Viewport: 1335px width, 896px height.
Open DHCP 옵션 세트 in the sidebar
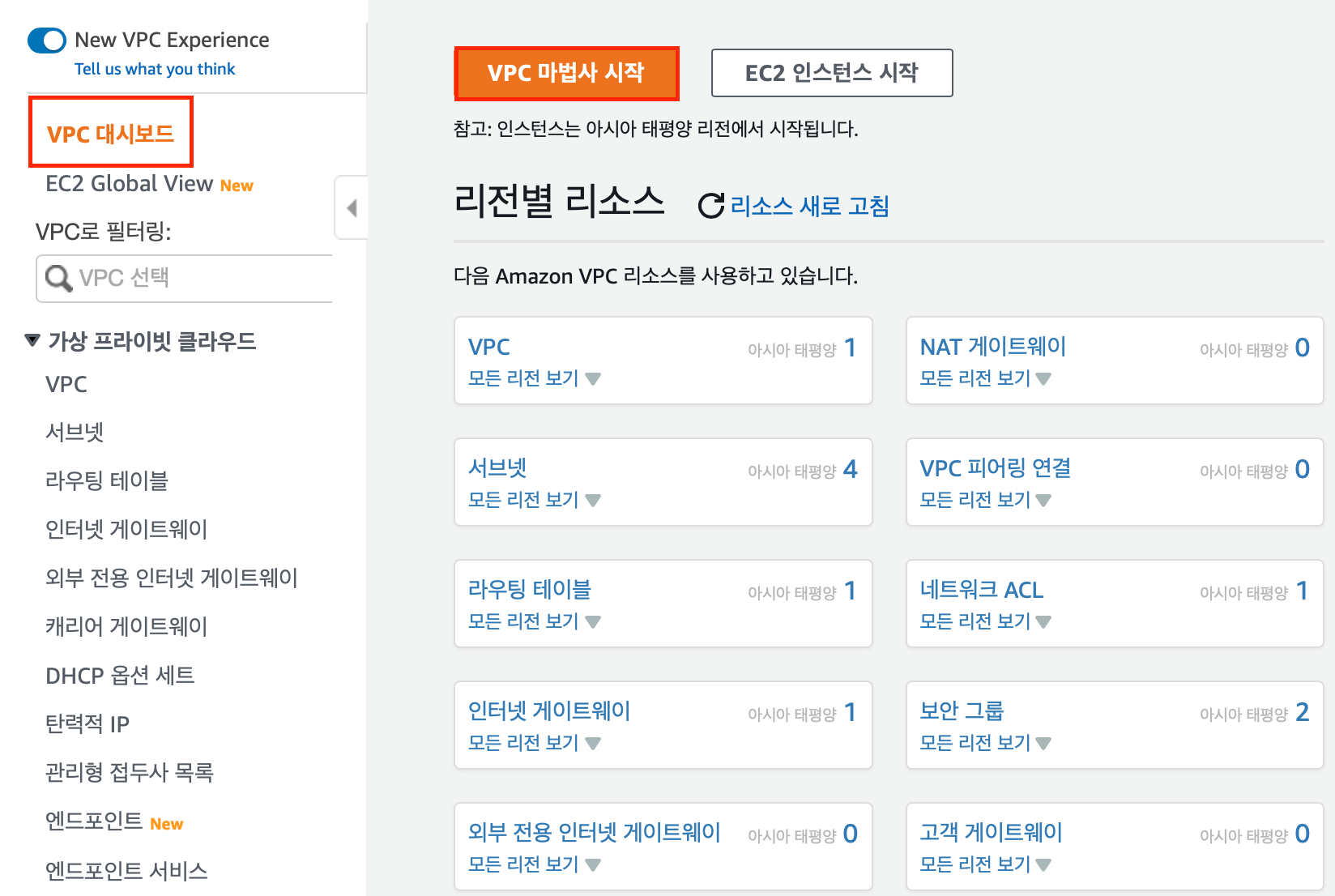coord(120,675)
